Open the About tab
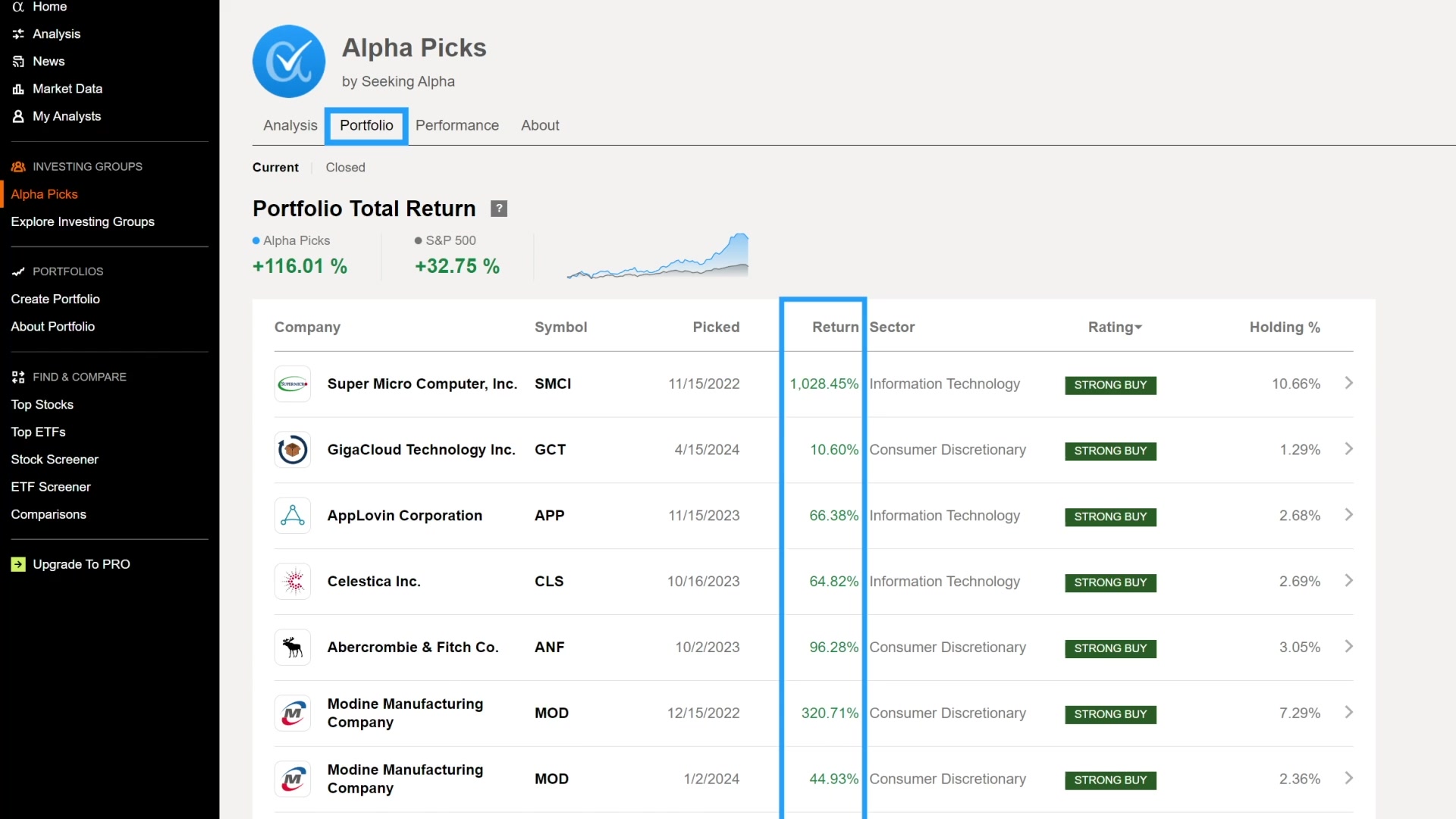 click(540, 126)
